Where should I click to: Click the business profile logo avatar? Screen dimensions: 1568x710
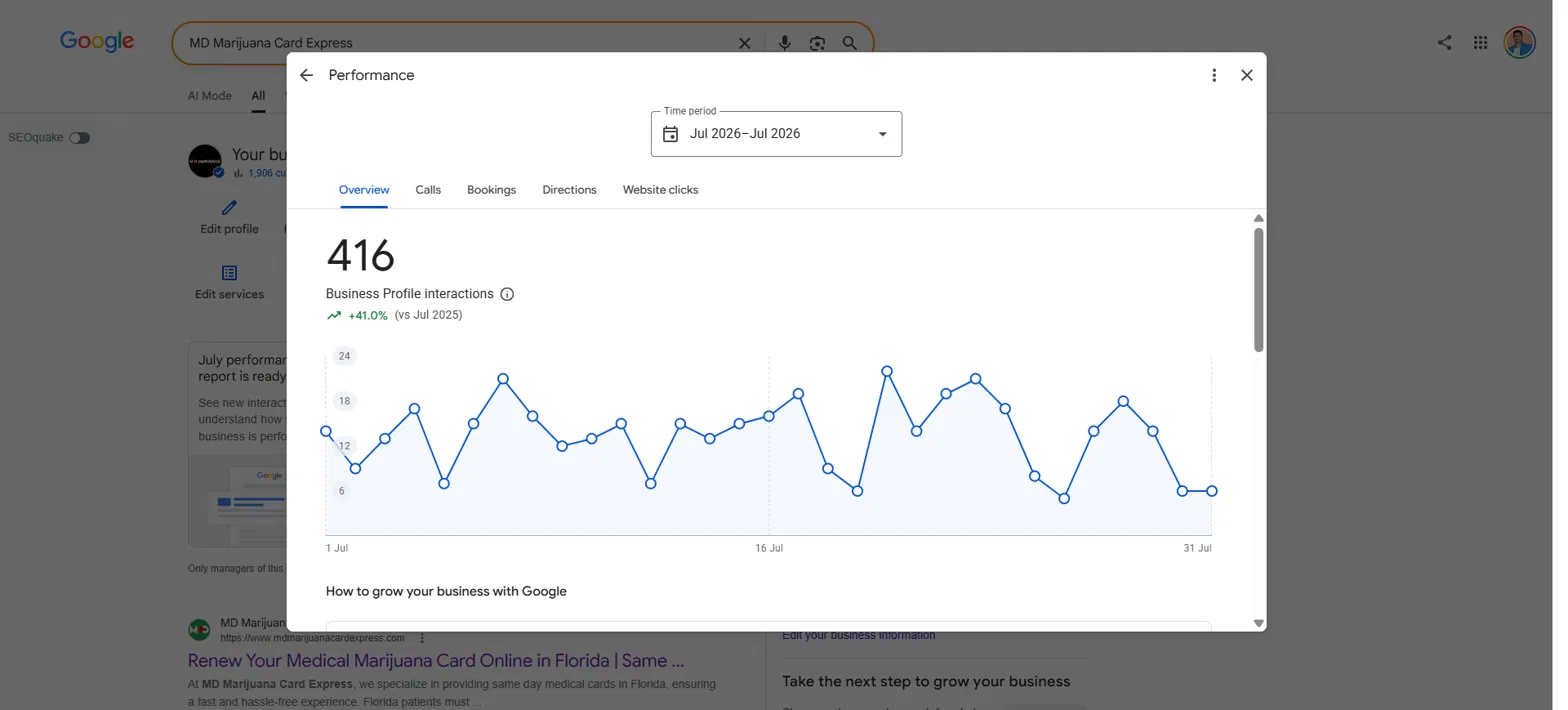click(x=205, y=160)
